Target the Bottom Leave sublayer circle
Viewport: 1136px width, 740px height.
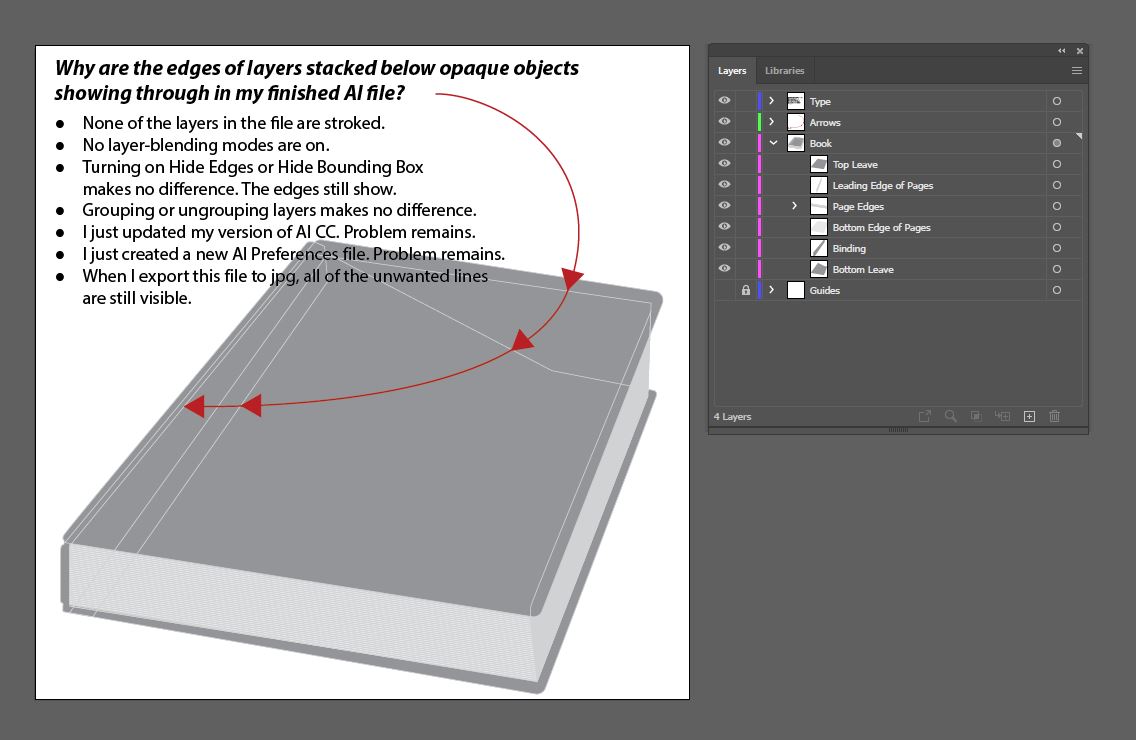(1056, 269)
